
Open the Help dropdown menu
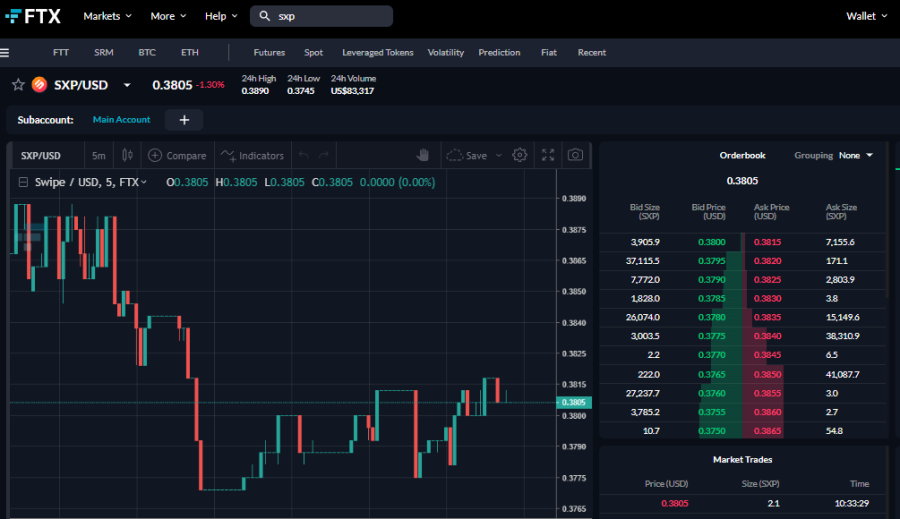[221, 16]
